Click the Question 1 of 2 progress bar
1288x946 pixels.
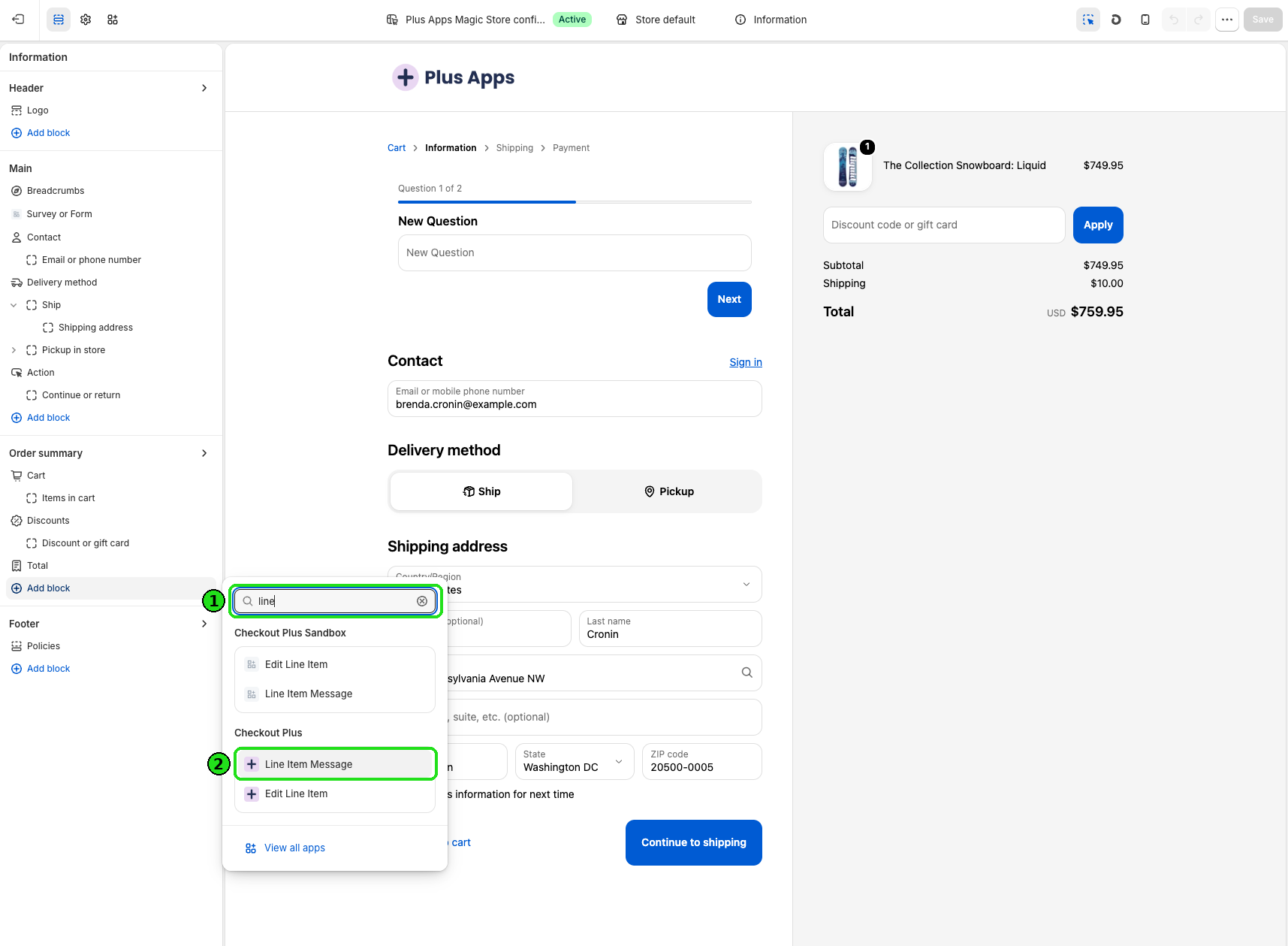tap(575, 202)
